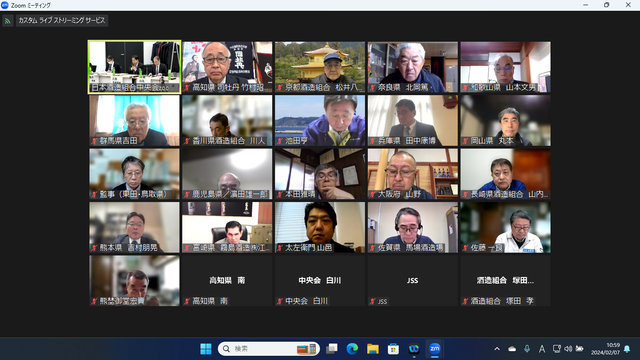Open Task View from the taskbar

coord(331,349)
